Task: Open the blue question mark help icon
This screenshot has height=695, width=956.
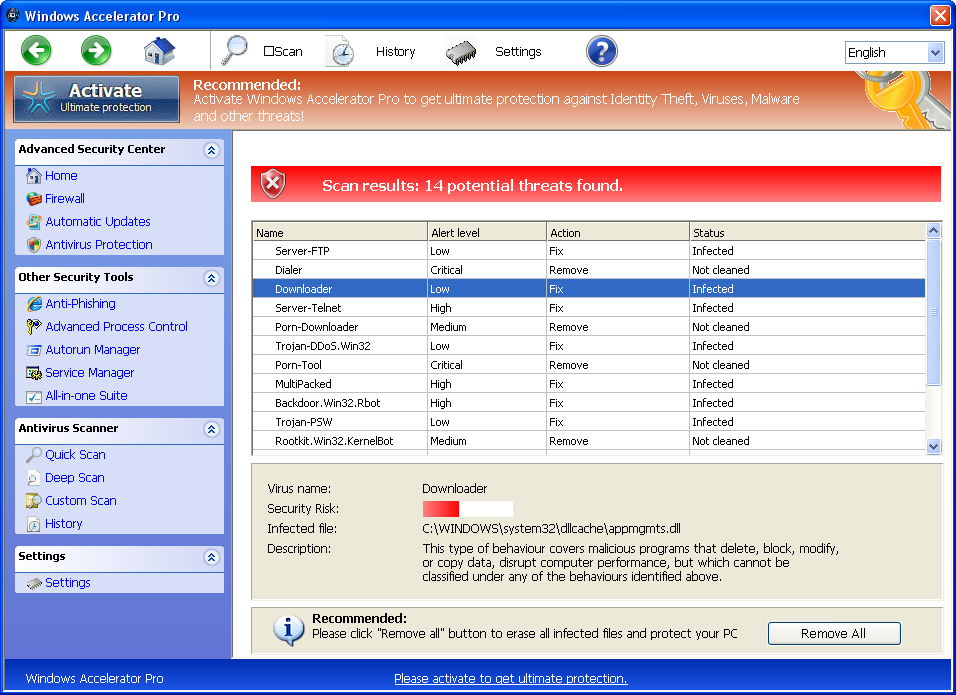Action: [602, 51]
